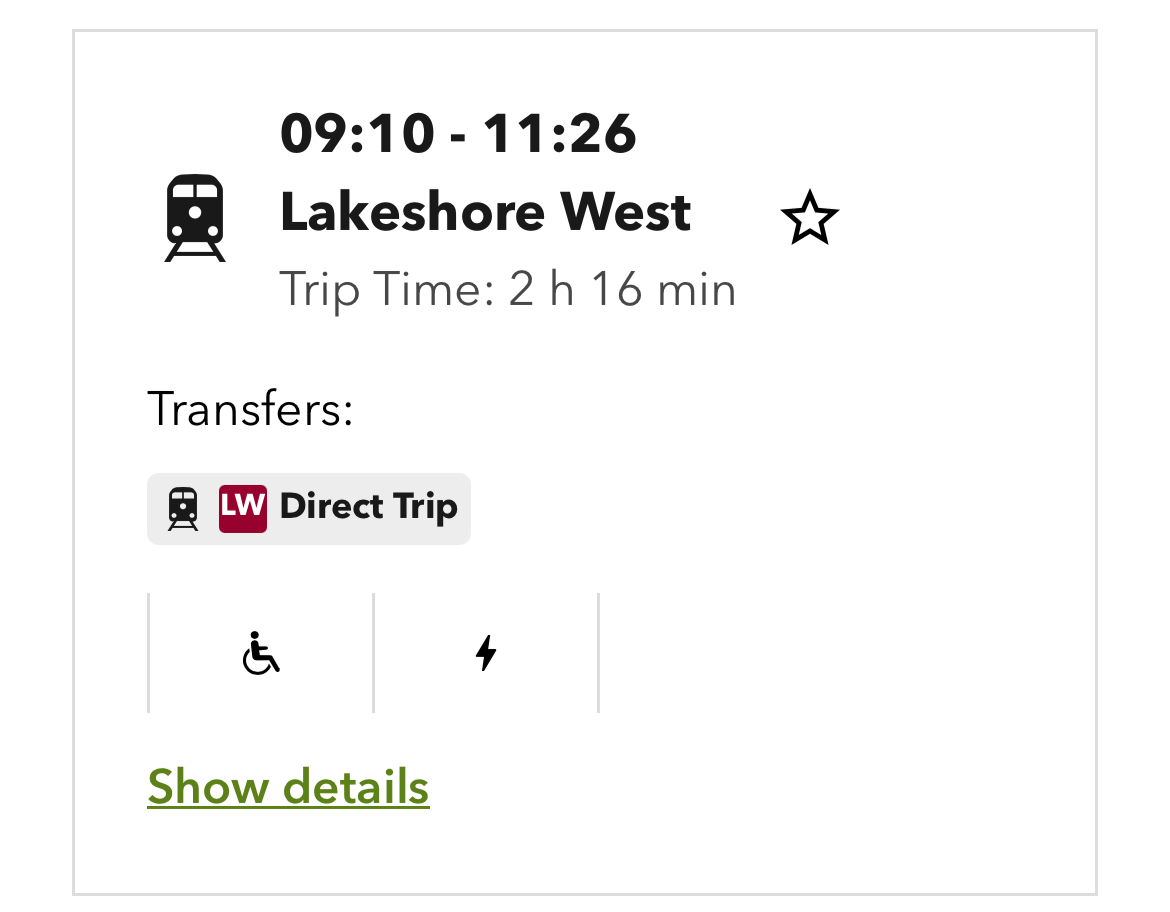
Task: Open the Show details link
Action: click(x=288, y=787)
